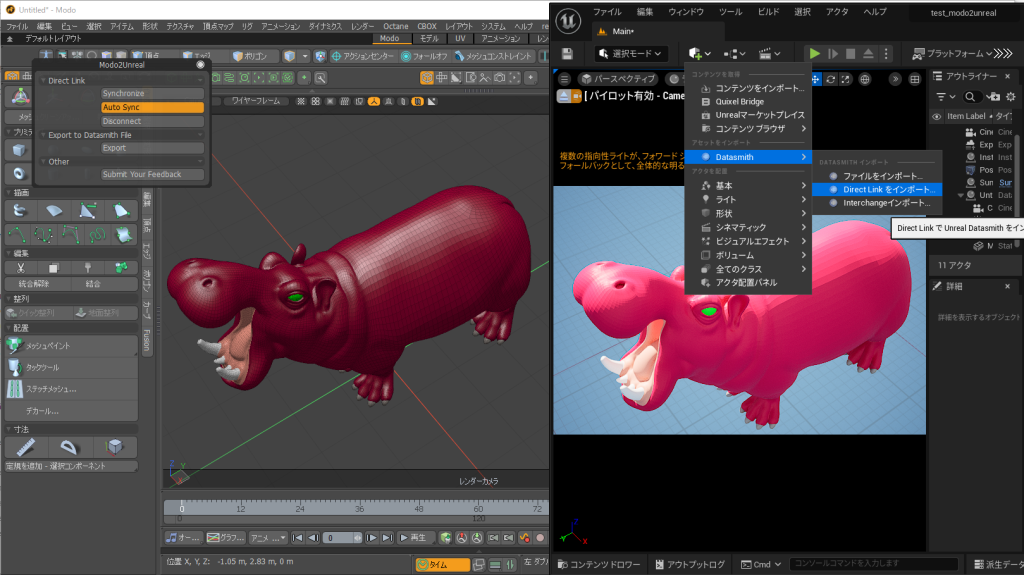Open the viewport options hamburger menu
Image resolution: width=1024 pixels, height=575 pixels.
[x=564, y=78]
